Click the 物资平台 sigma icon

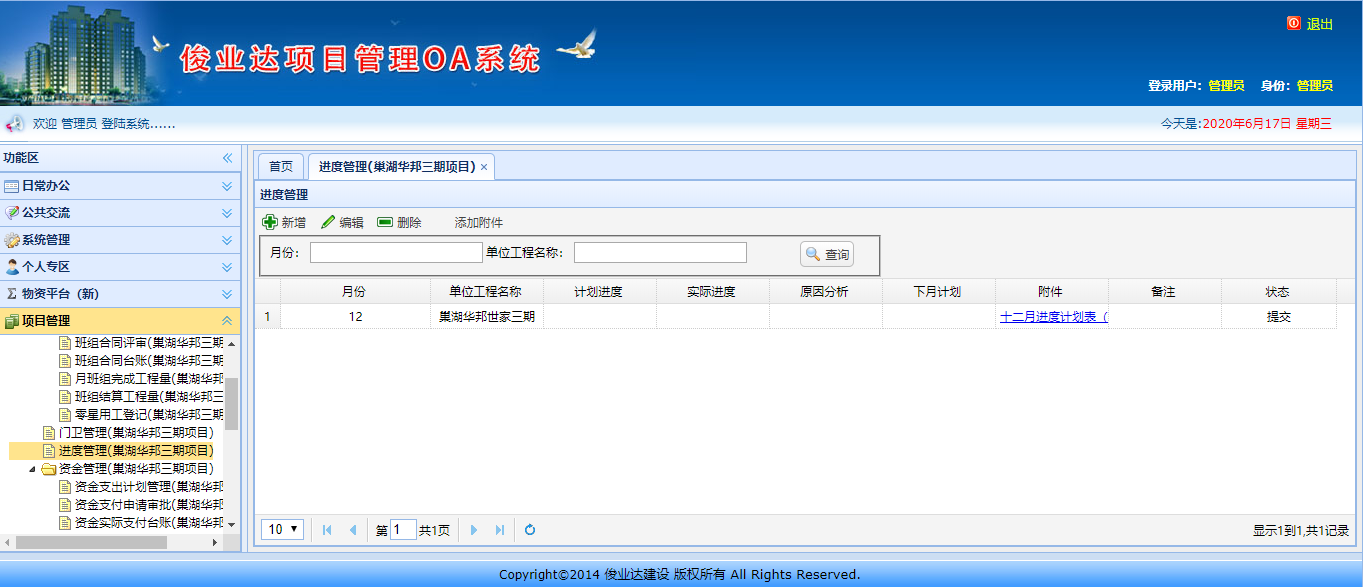(x=12, y=294)
